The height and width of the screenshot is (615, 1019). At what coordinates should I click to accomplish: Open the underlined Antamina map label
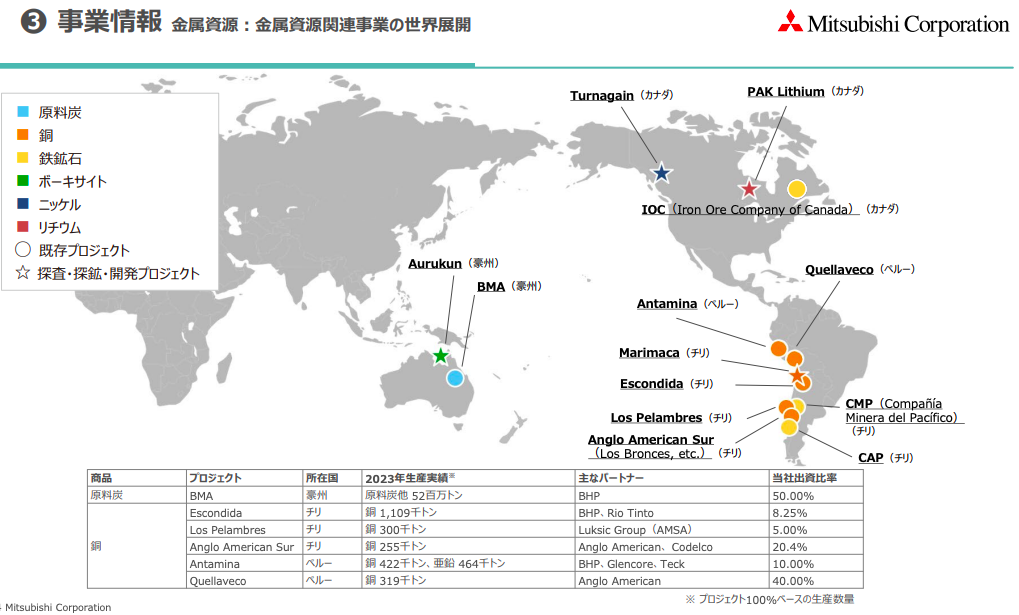pos(667,304)
